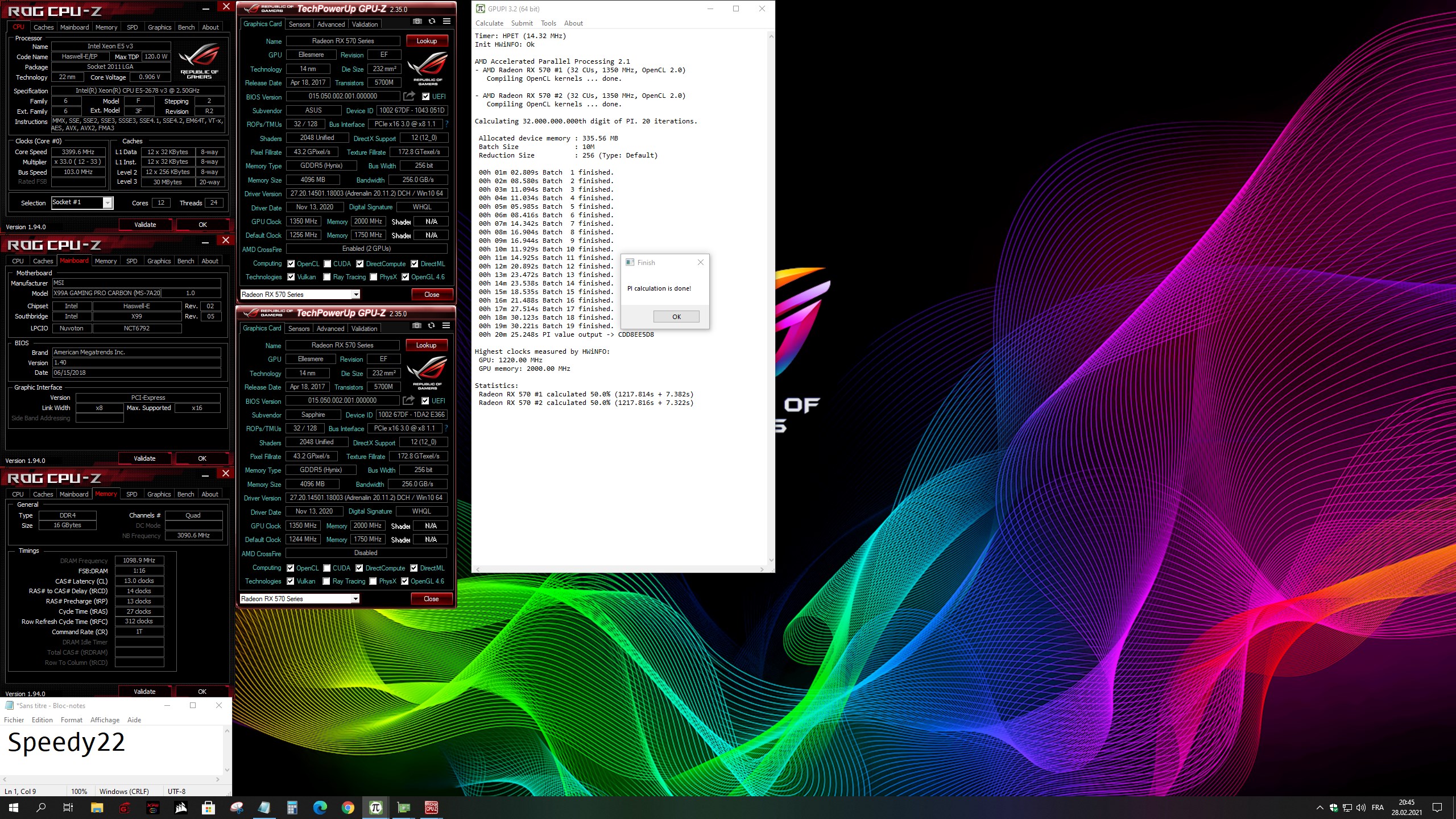The width and height of the screenshot is (1456, 819).
Task: Click GPUPI vertical scrollbar down arrow
Action: pyautogui.click(x=771, y=560)
